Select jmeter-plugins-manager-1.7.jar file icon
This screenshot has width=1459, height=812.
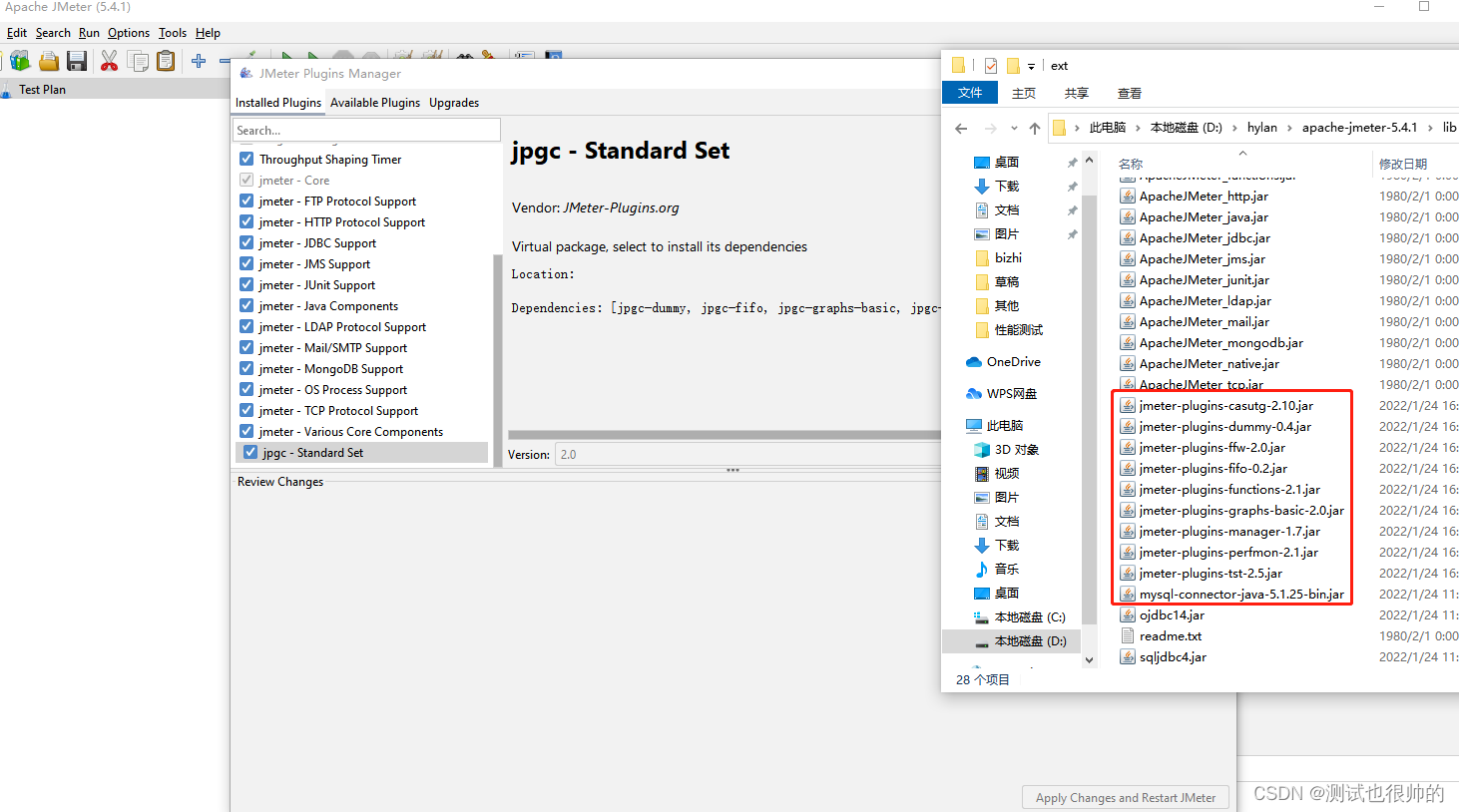pos(1128,532)
